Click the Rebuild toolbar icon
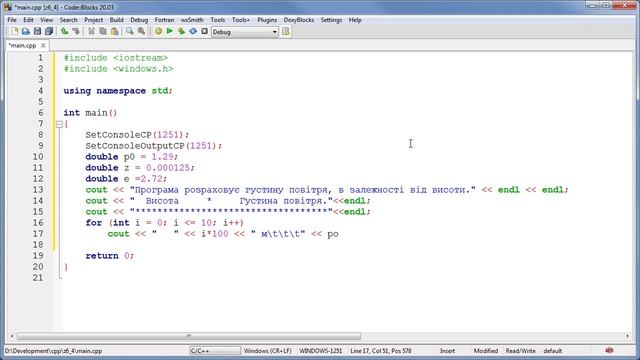This screenshot has height=360, width=640. tap(193, 31)
